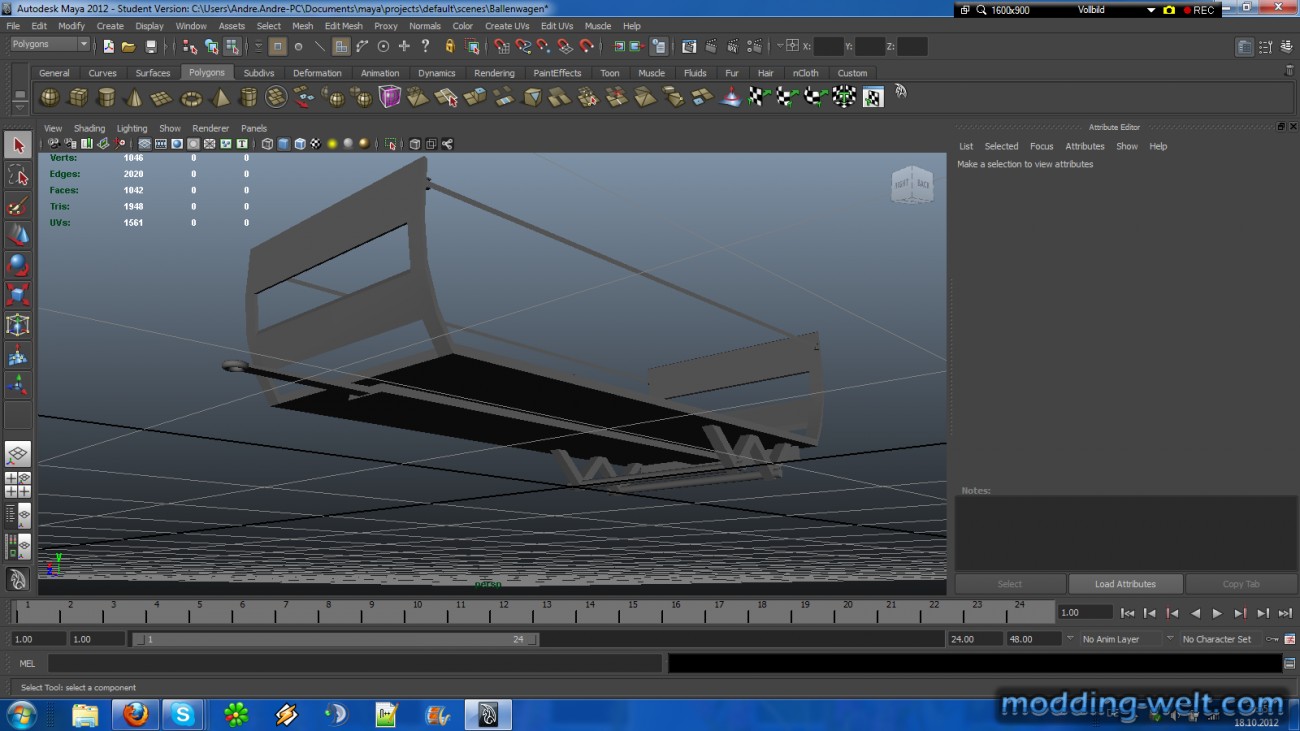Open Attribute Editor Focus menu
The image size is (1300, 731).
point(1041,146)
